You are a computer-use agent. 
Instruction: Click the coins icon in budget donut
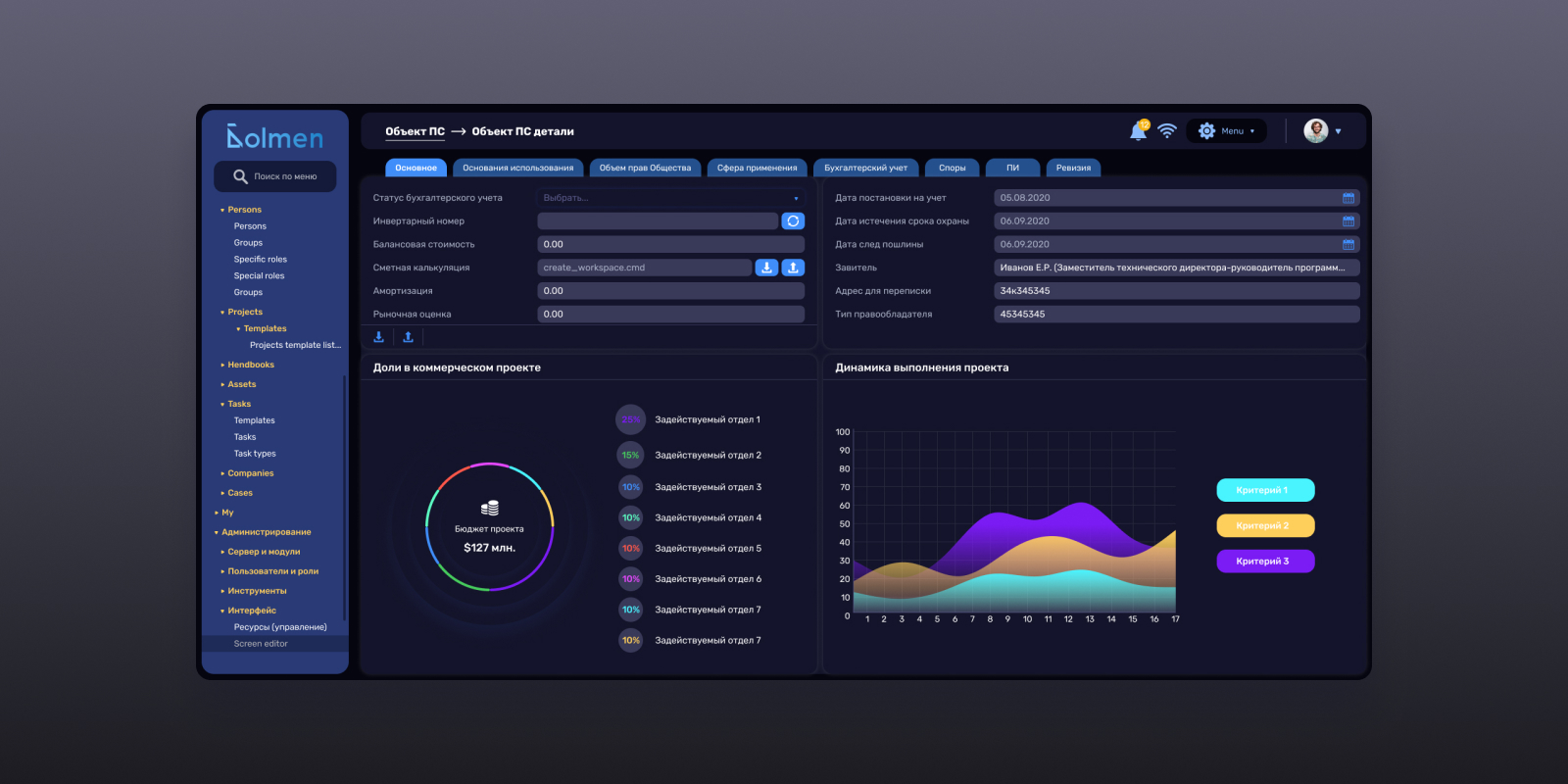pyautogui.click(x=490, y=508)
